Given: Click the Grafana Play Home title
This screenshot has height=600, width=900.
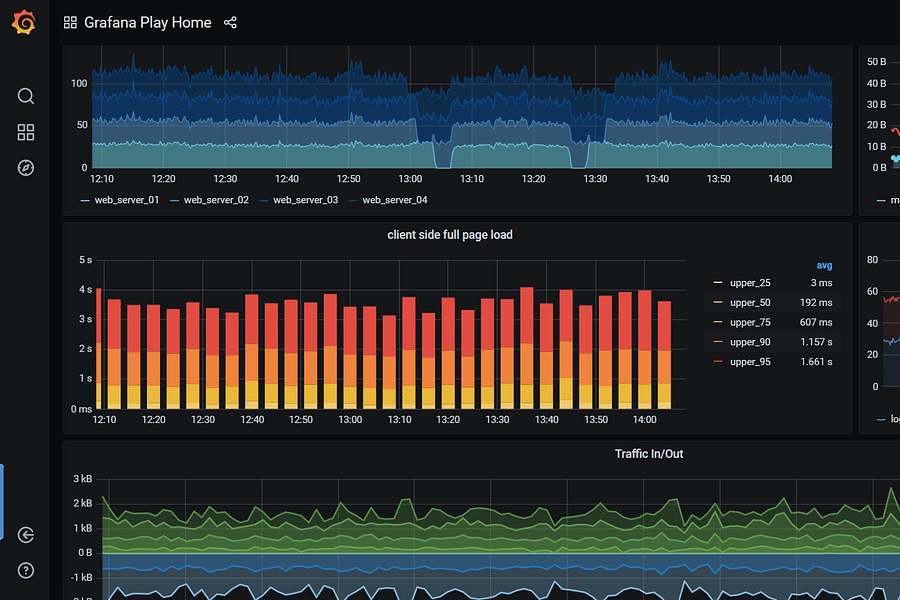Looking at the screenshot, I should coord(148,22).
